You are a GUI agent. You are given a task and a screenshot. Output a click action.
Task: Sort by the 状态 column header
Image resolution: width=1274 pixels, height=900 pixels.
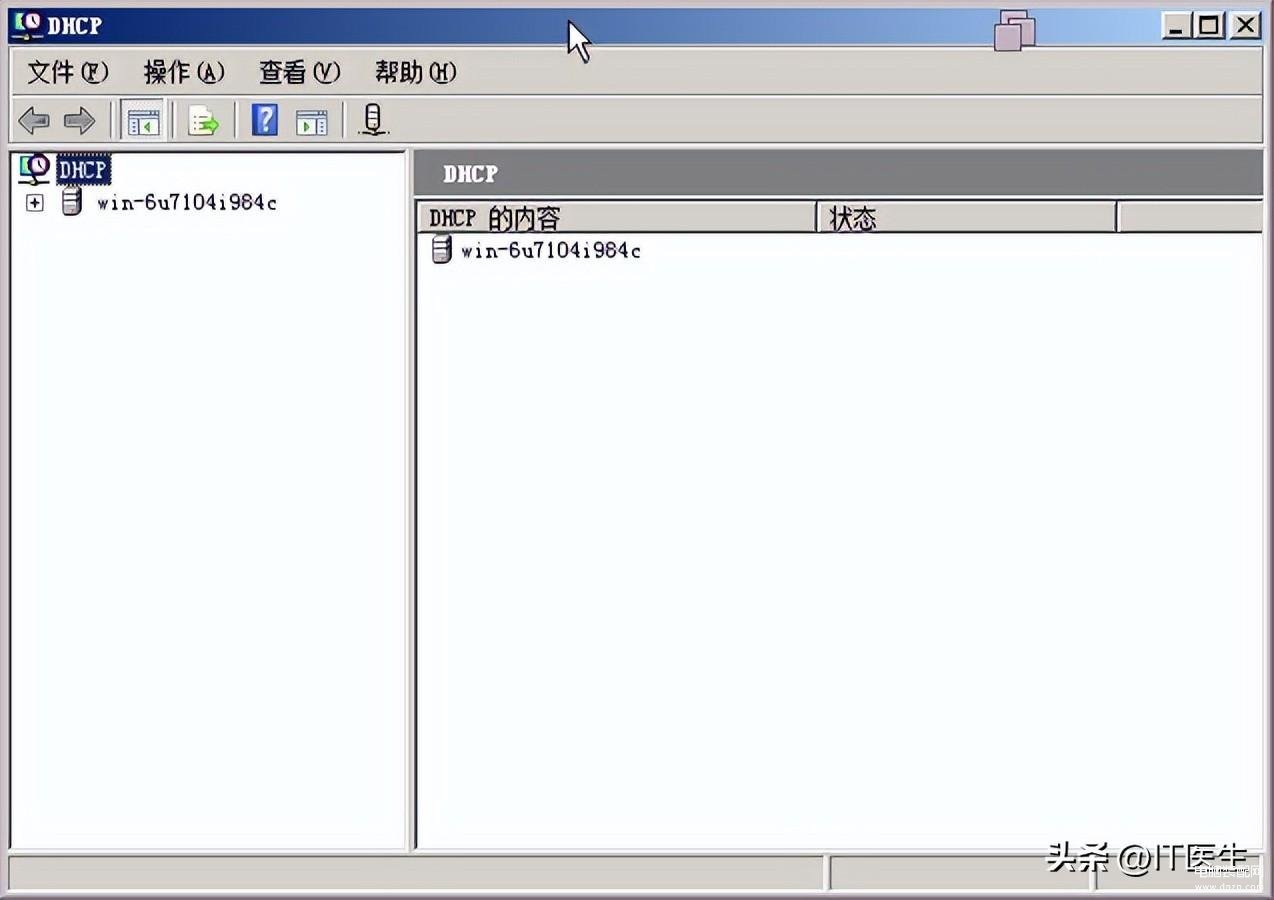pos(966,218)
